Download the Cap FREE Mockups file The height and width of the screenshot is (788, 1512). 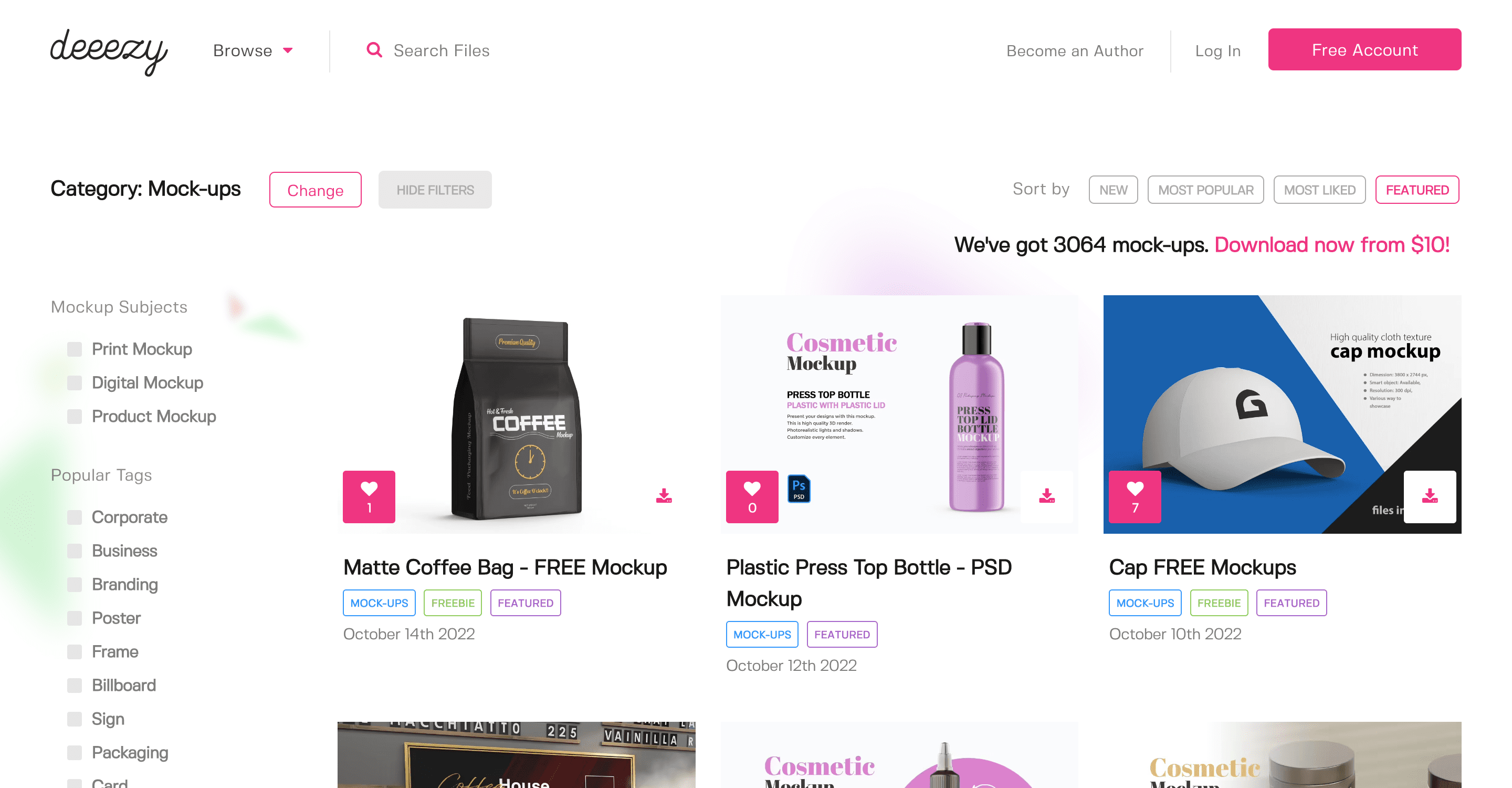pos(1430,496)
